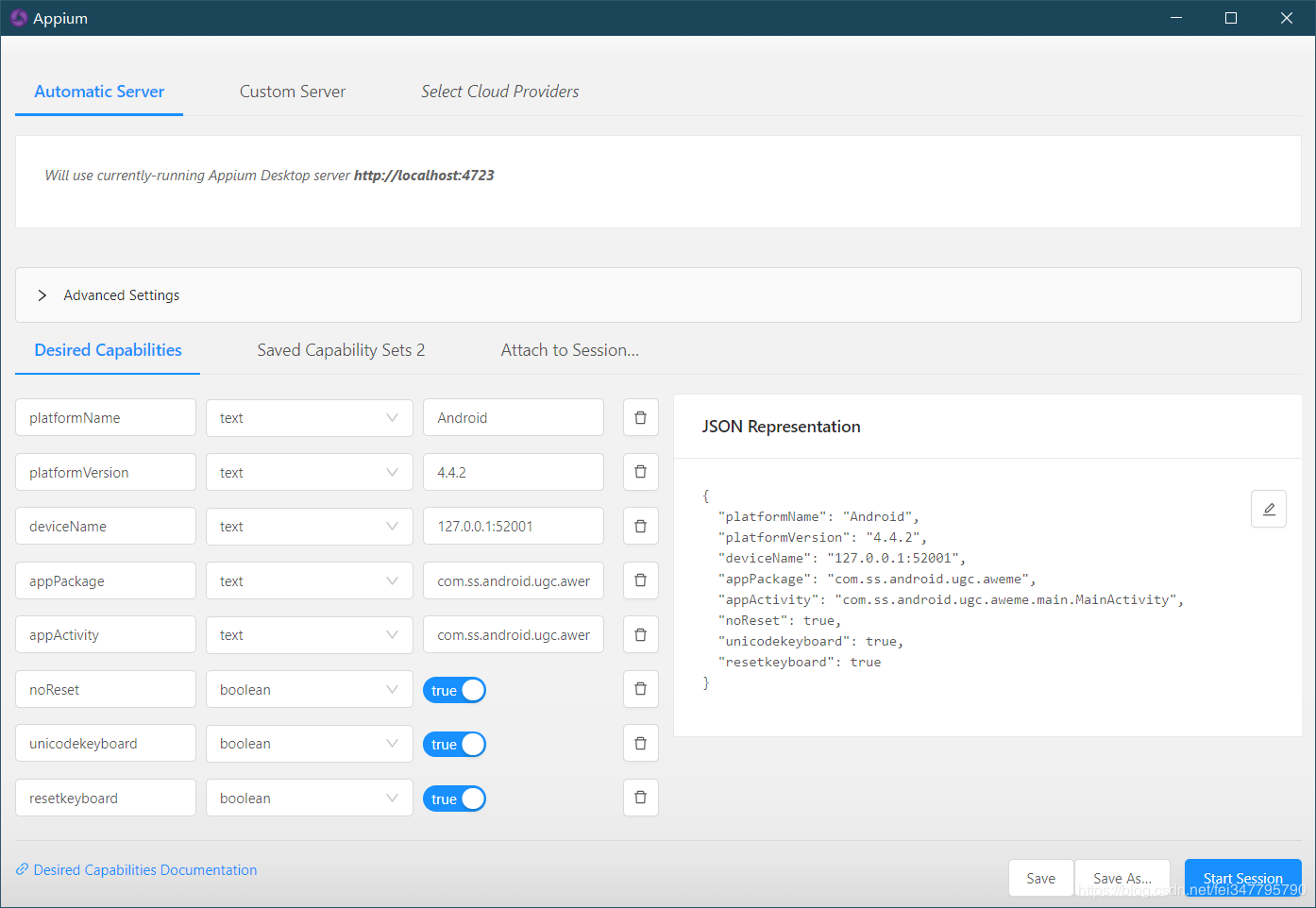Edit the 4.4.2 version value field
The width and height of the screenshot is (1316, 908).
(514, 472)
